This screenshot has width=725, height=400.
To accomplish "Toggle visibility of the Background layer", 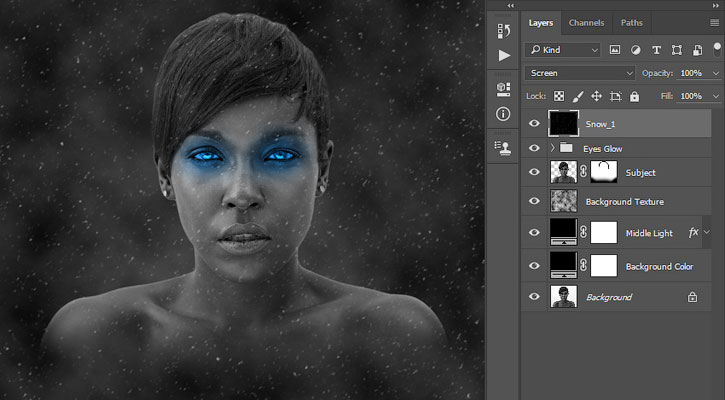I will [x=534, y=297].
